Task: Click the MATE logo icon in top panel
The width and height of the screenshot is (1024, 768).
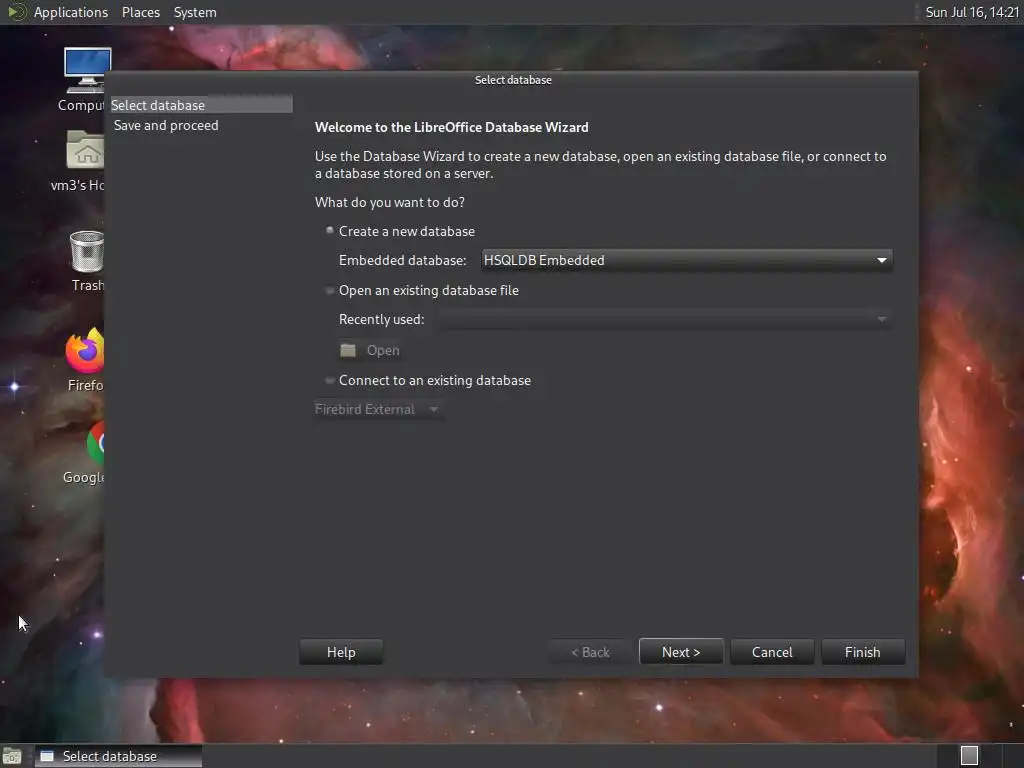Action: (16, 12)
